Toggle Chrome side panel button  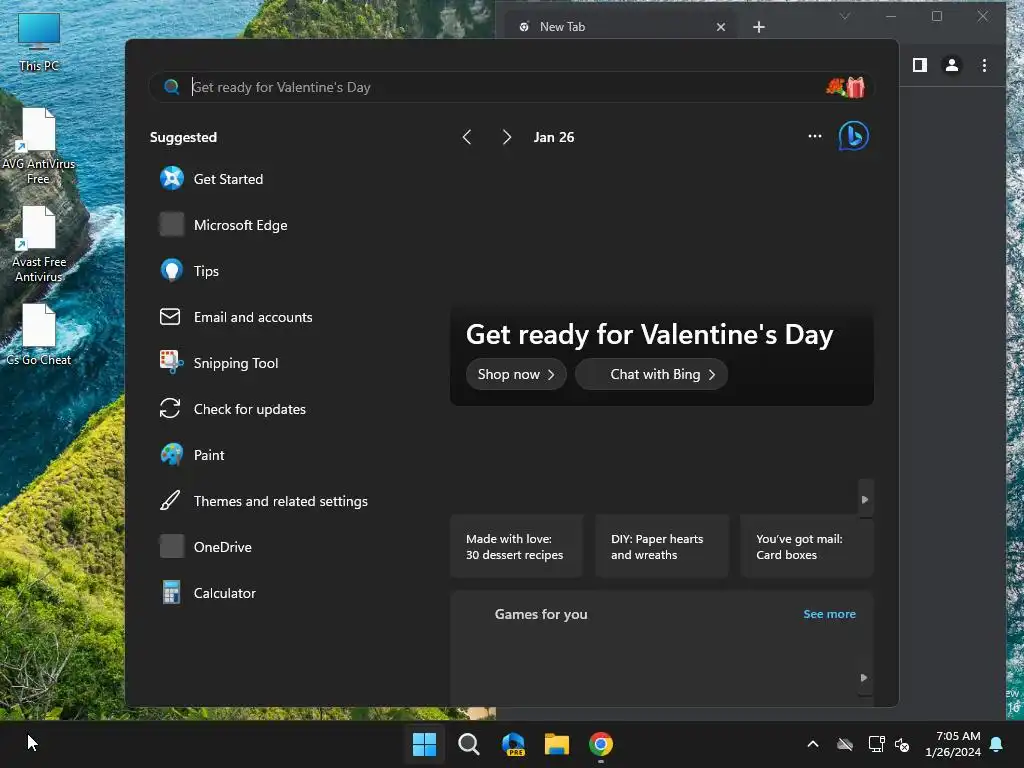pyautogui.click(x=920, y=65)
